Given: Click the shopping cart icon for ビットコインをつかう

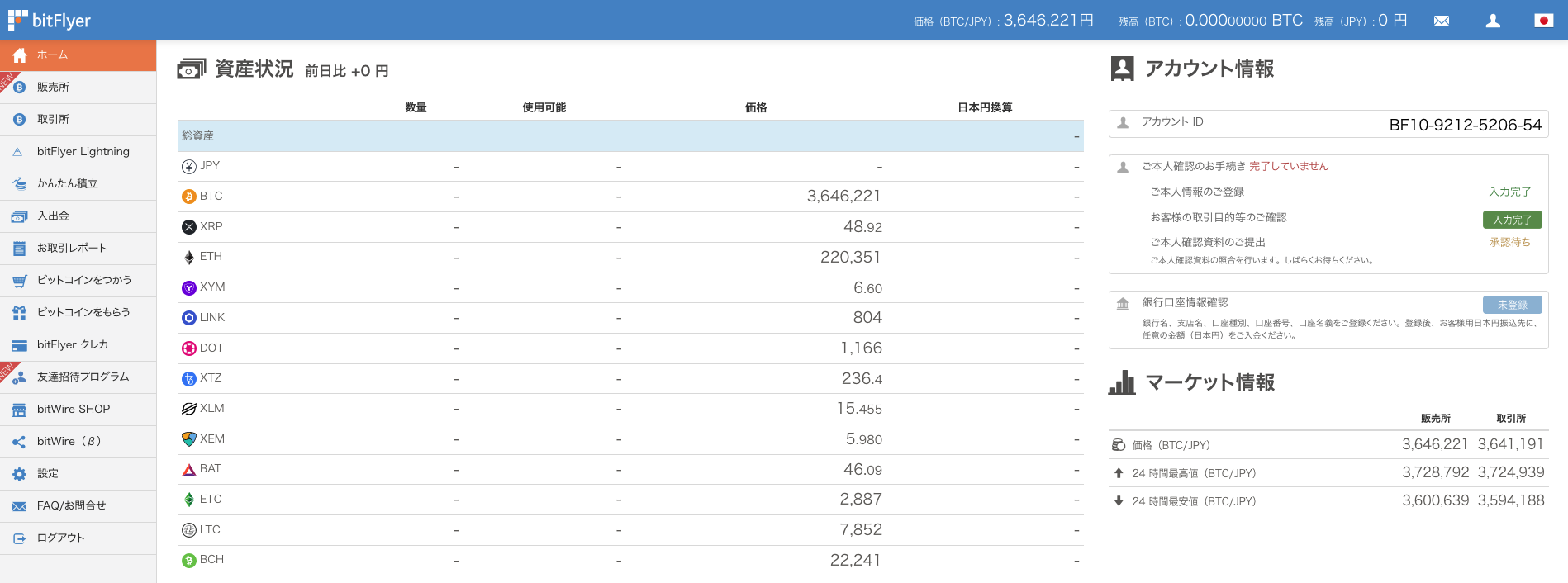Looking at the screenshot, I should tap(20, 281).
